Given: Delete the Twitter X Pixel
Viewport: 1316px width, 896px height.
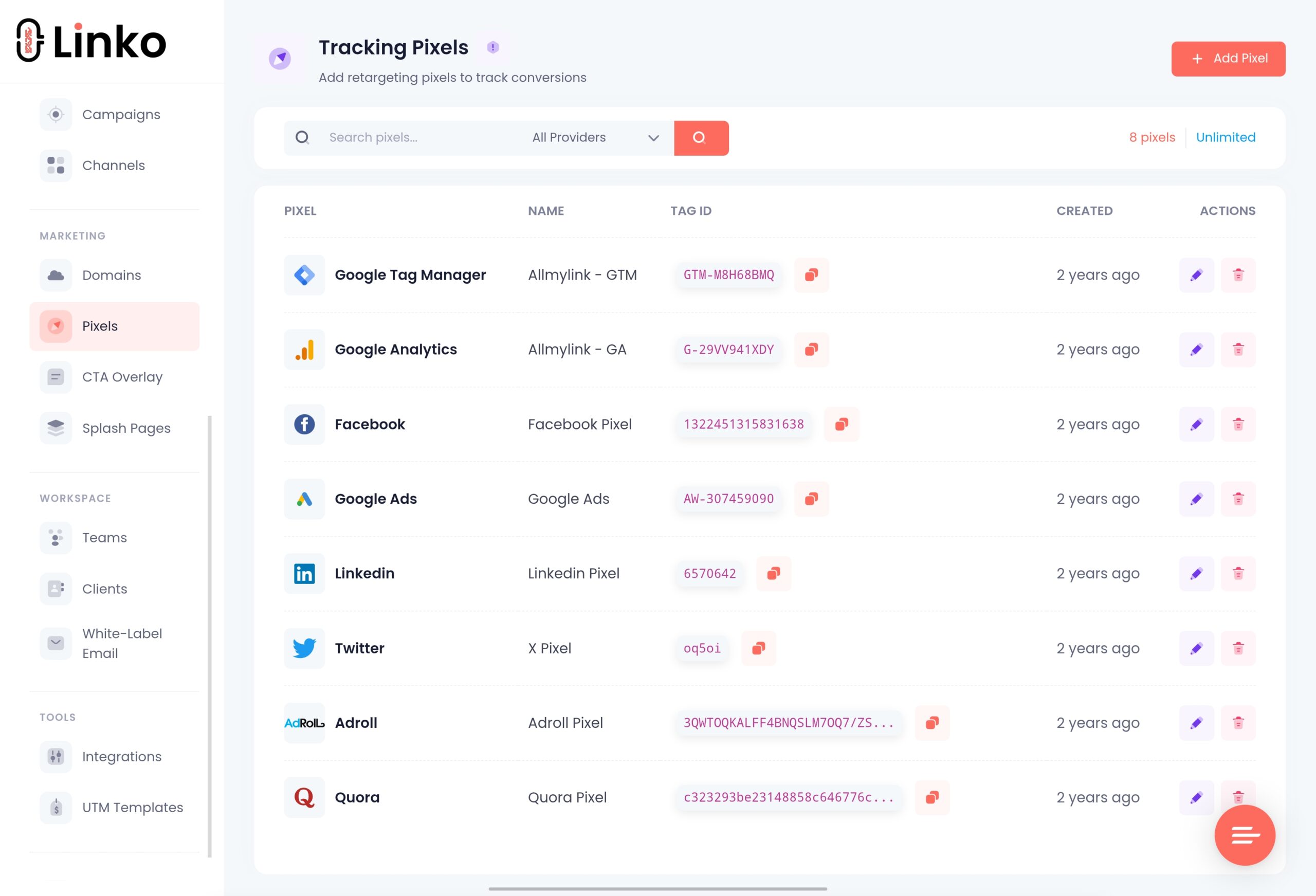Looking at the screenshot, I should coord(1238,648).
